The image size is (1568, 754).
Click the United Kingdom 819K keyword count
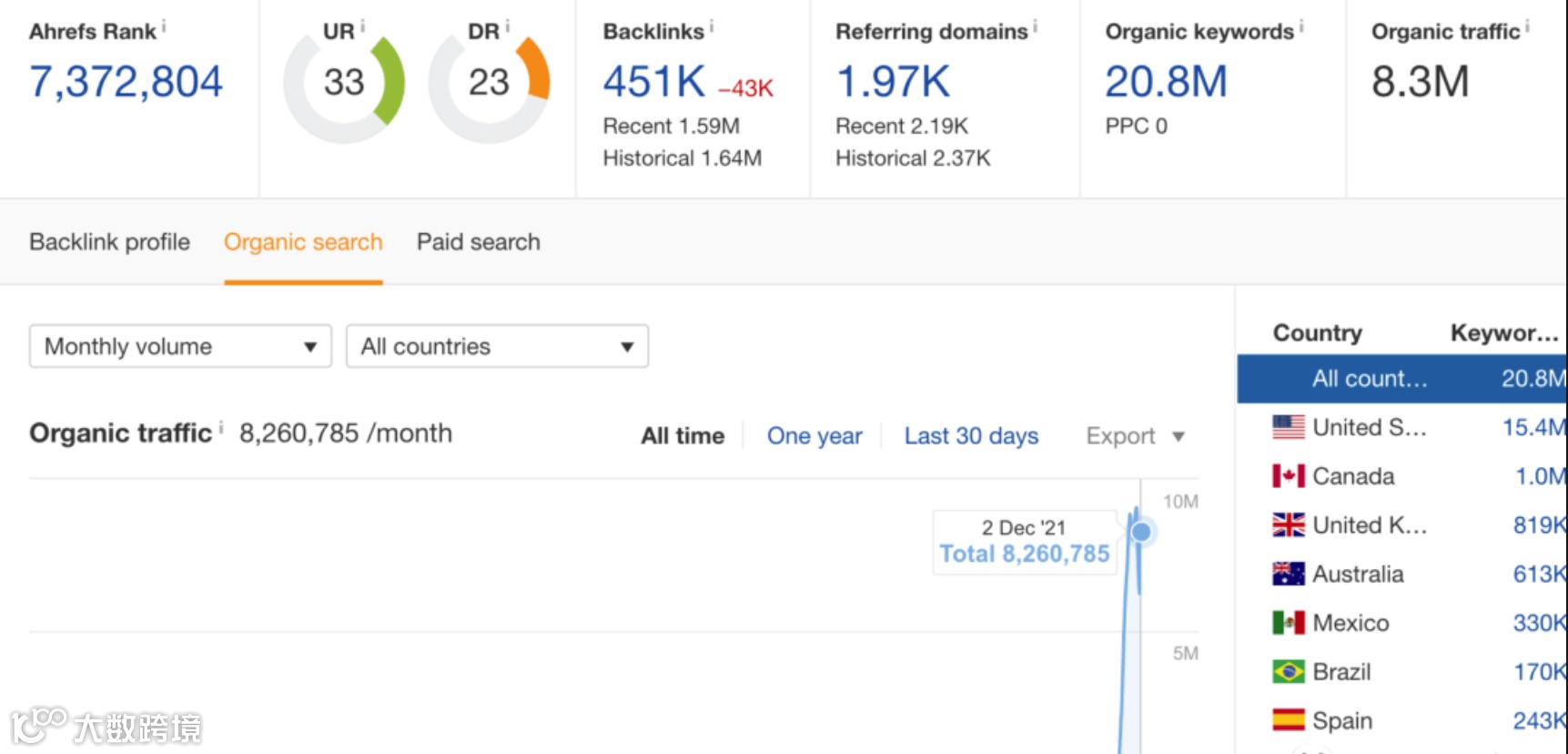1540,525
